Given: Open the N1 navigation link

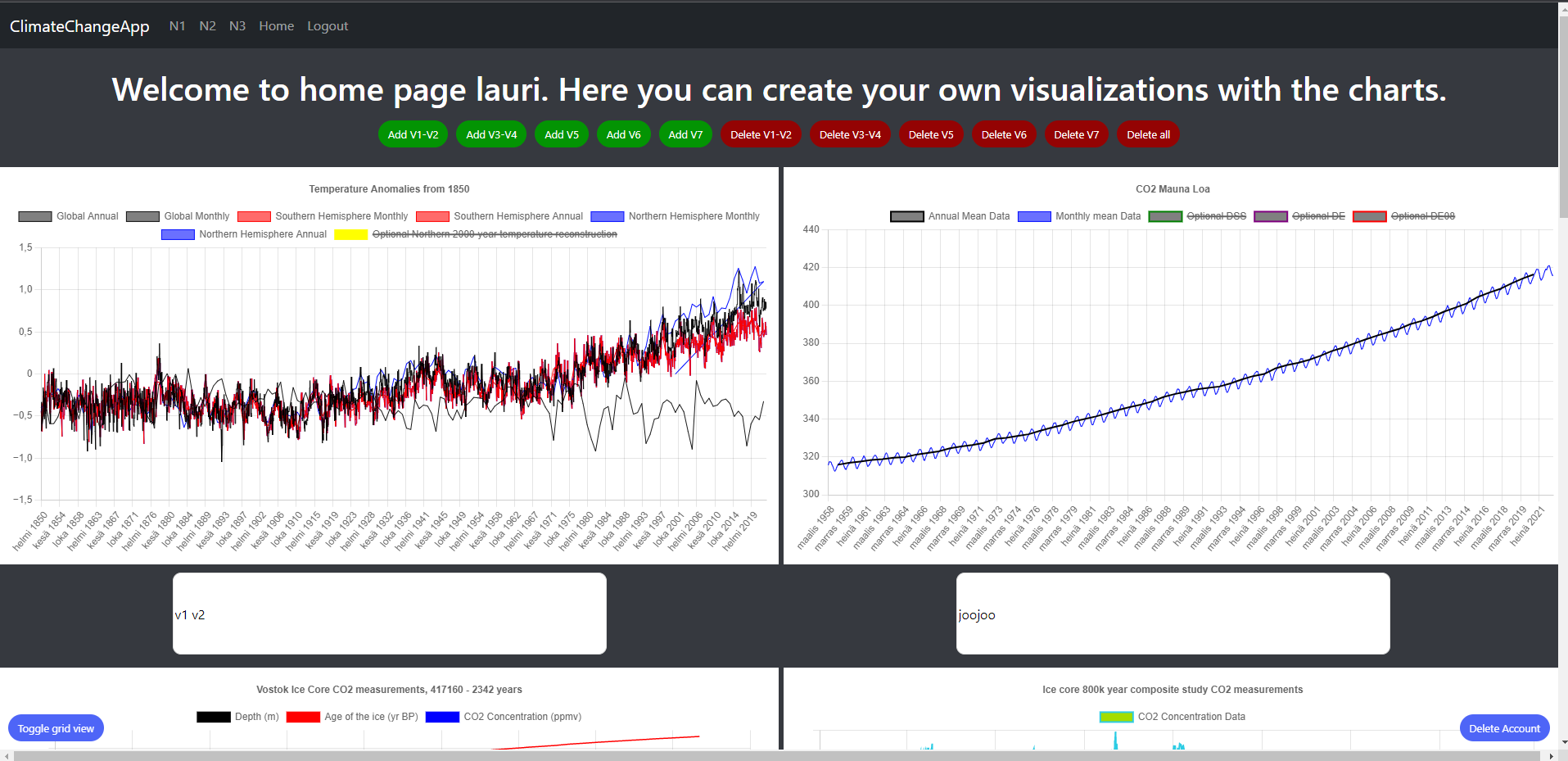Looking at the screenshot, I should click(x=177, y=26).
